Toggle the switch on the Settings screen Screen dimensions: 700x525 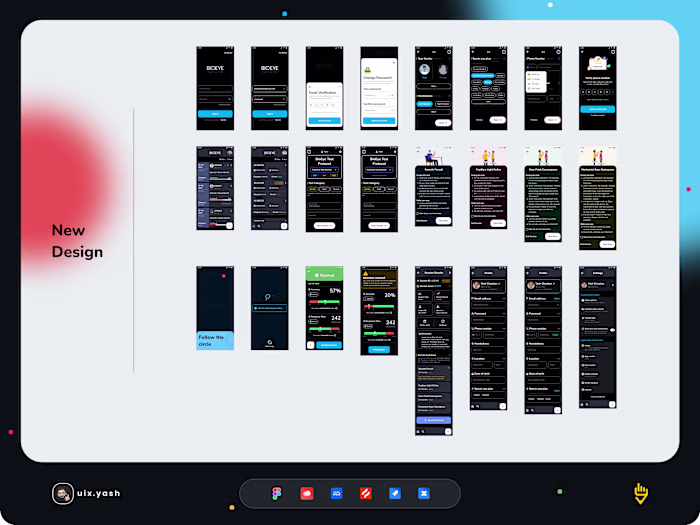[x=612, y=330]
